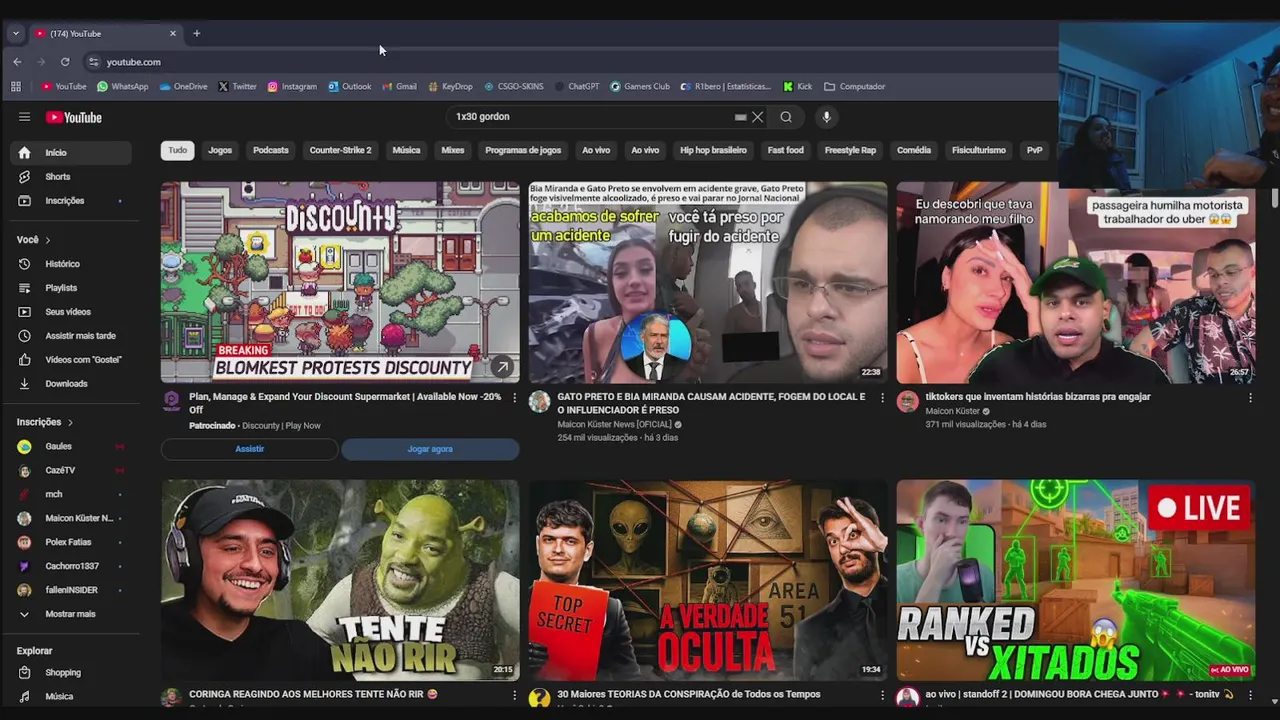Open Gmail bookmark

[399, 87]
